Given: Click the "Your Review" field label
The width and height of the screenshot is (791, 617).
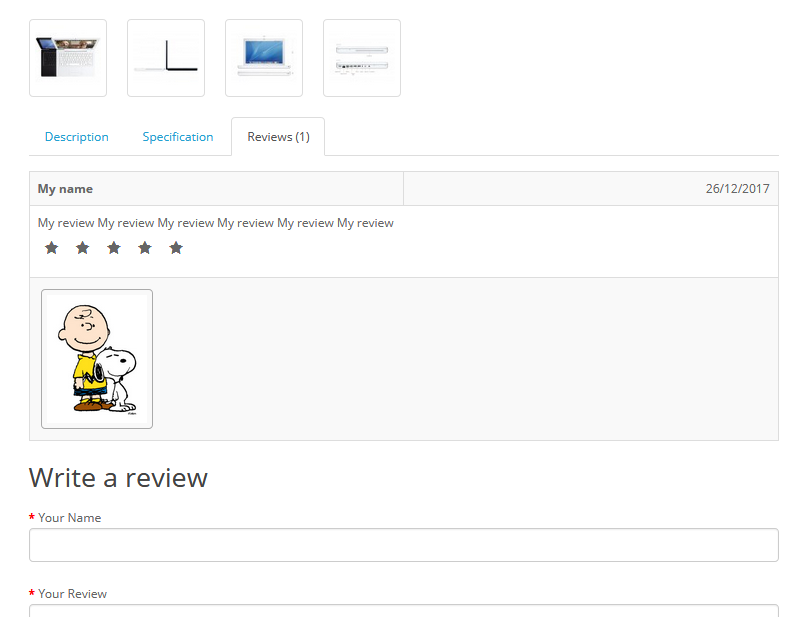Looking at the screenshot, I should 73,594.
